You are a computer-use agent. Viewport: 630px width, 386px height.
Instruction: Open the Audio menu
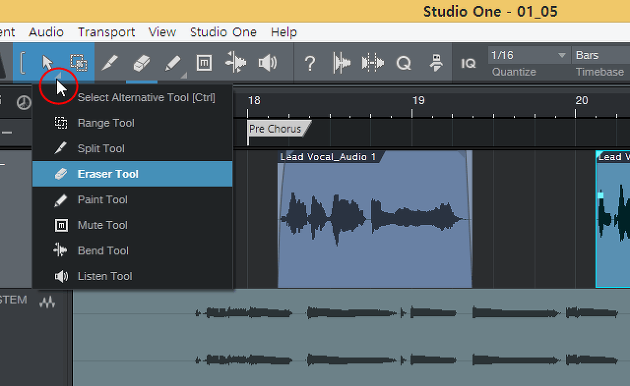point(46,32)
